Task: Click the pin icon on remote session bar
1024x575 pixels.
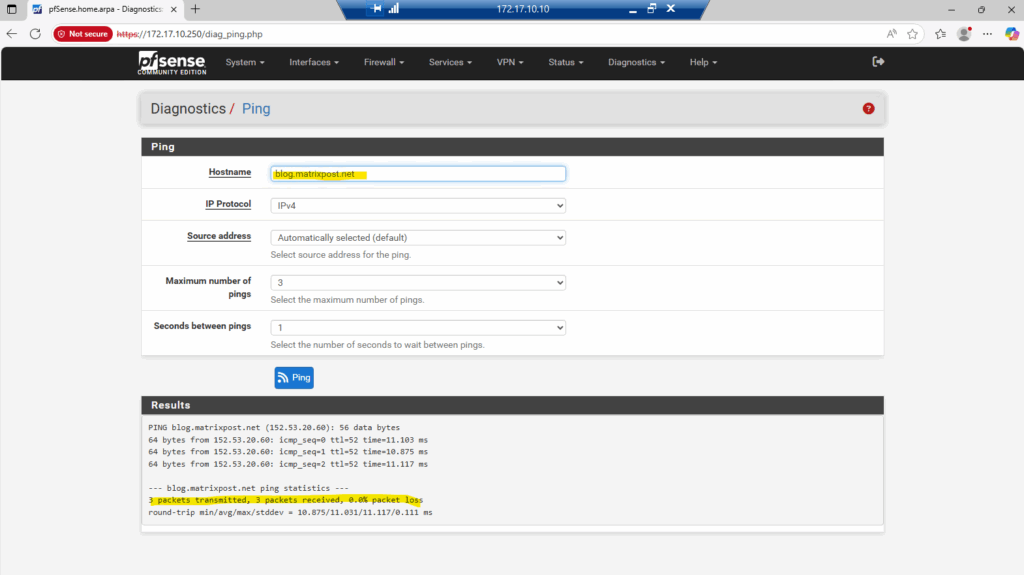Action: pos(376,8)
